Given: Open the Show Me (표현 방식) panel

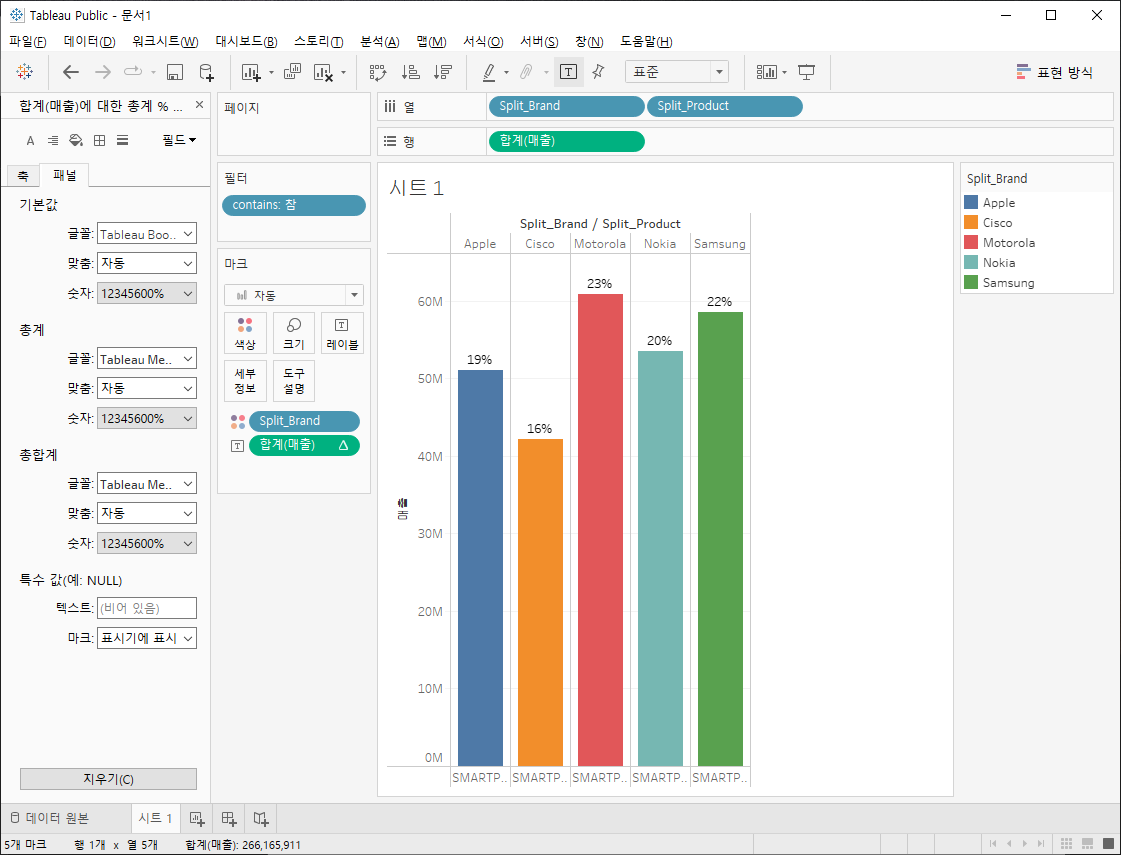Looking at the screenshot, I should point(1055,71).
